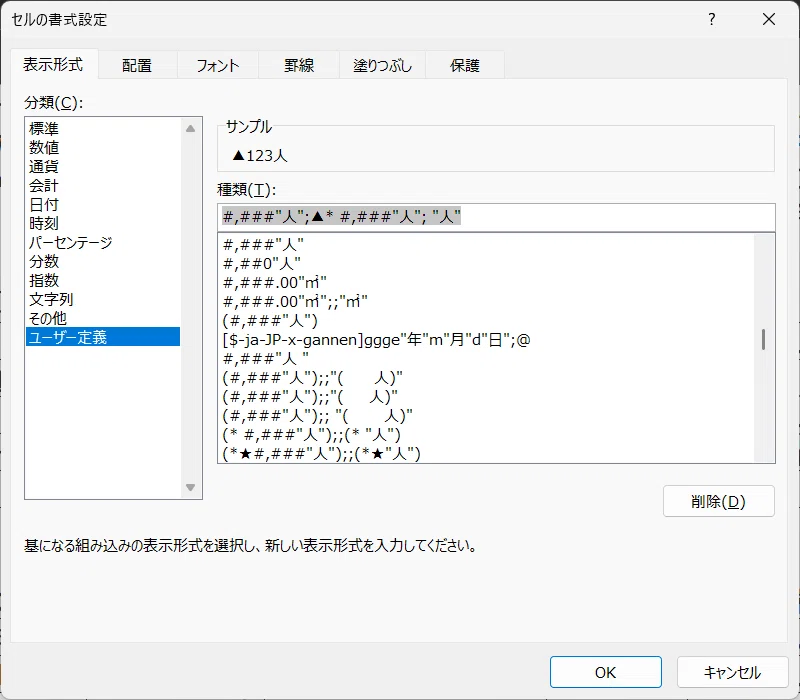The image size is (800, 700).
Task: Choose 会計 in the category list
Action: coord(103,185)
